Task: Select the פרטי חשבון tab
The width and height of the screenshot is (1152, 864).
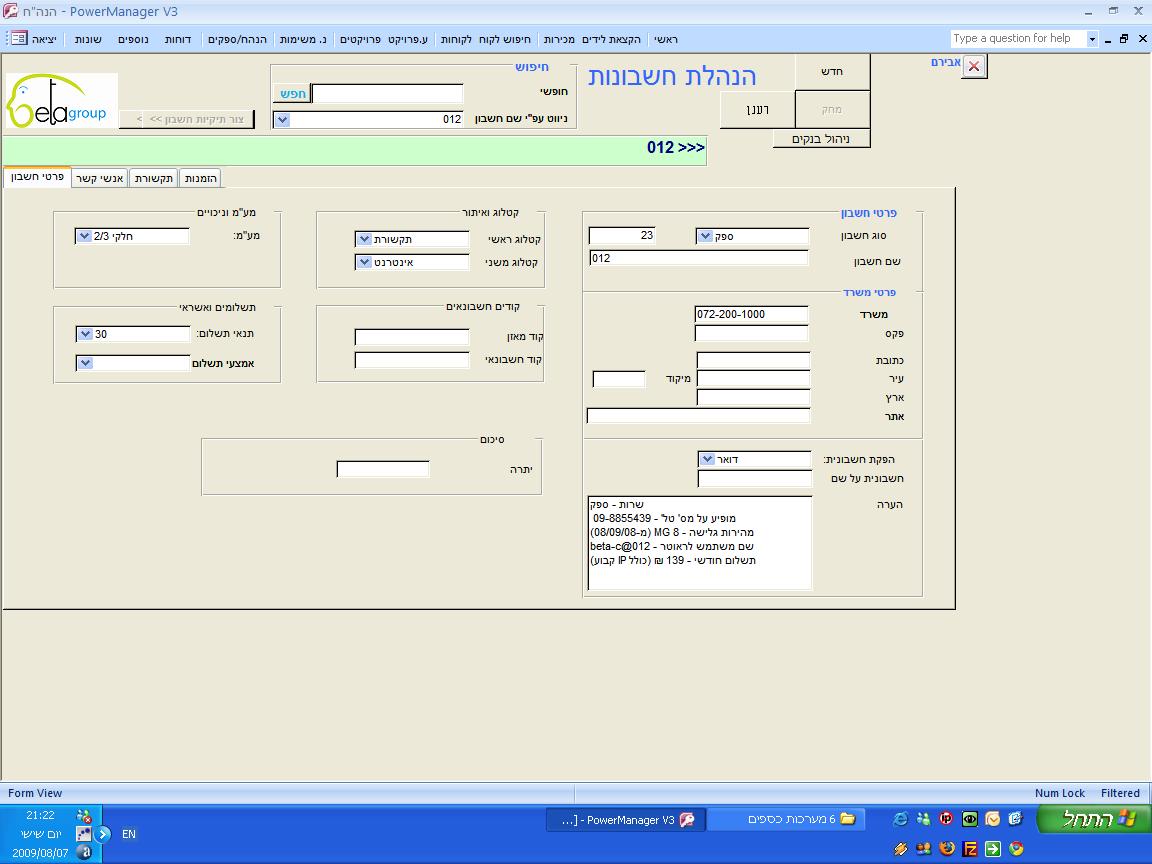Action: click(x=37, y=176)
